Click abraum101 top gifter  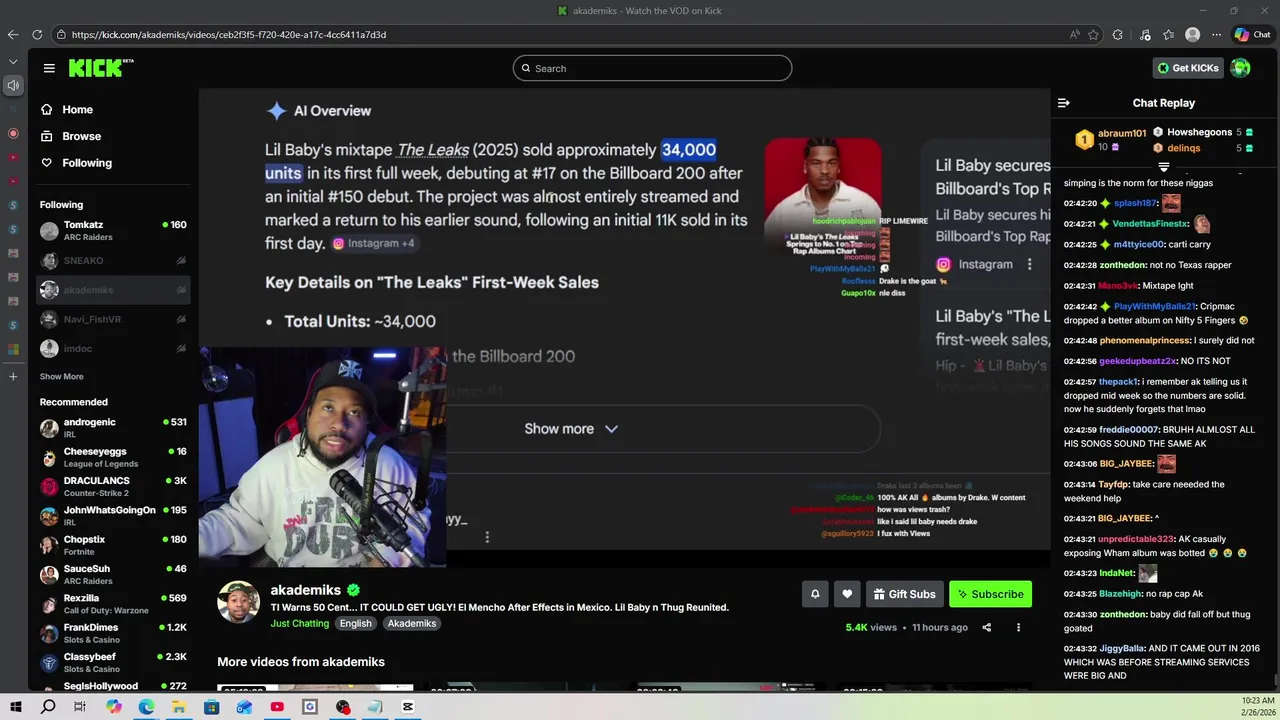pos(1121,134)
